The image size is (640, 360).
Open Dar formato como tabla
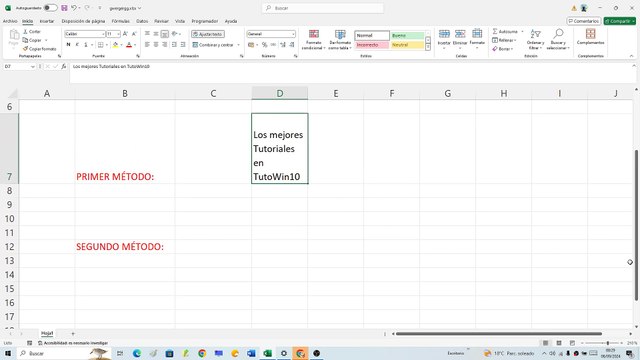[340, 40]
